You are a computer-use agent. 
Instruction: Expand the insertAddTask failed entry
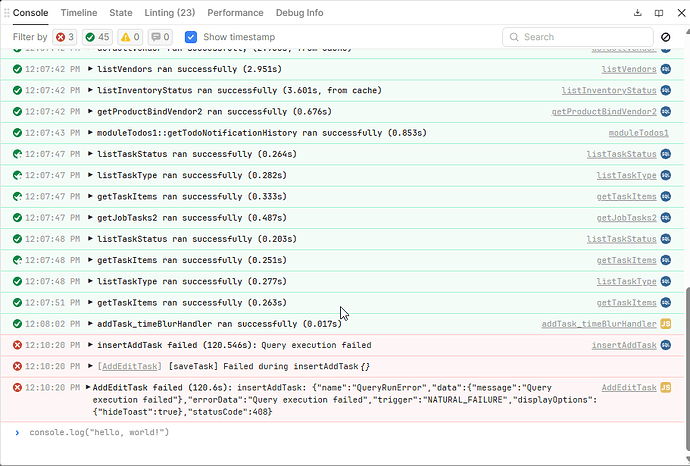click(90, 345)
